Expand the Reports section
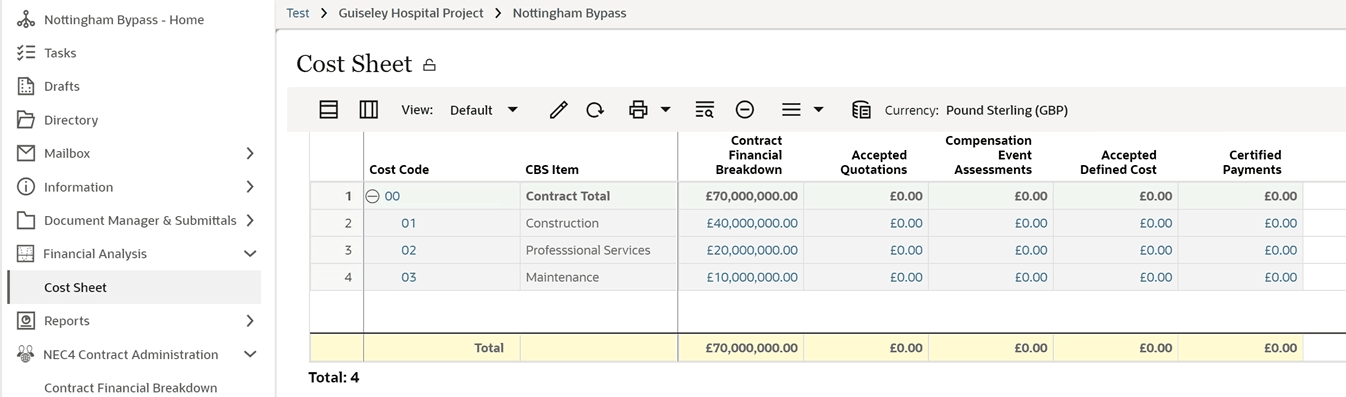 tap(250, 321)
